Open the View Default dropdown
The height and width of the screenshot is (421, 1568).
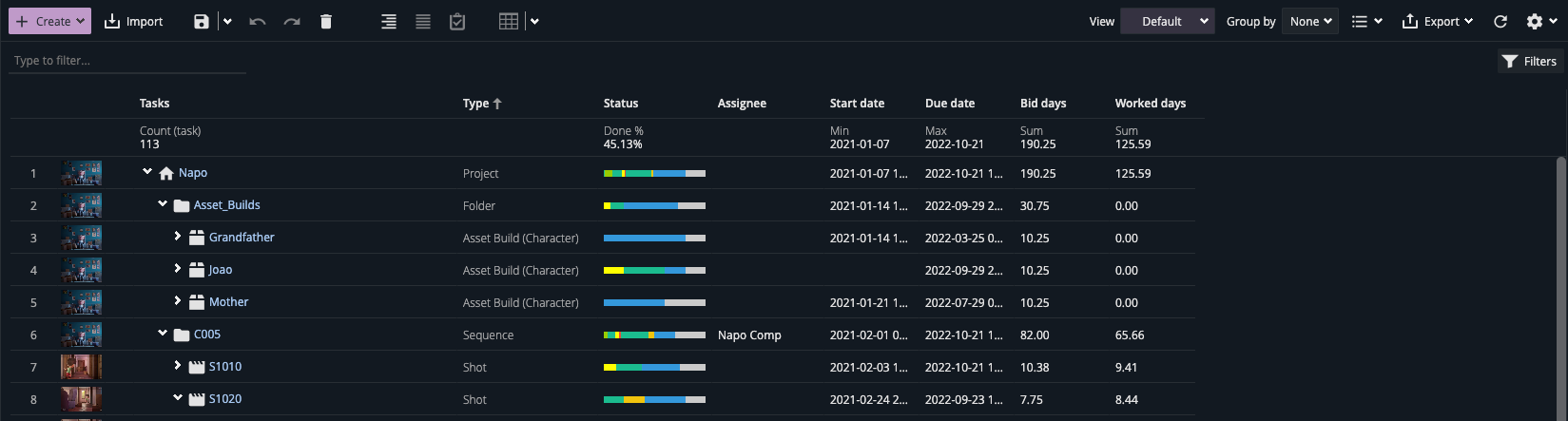pyautogui.click(x=1167, y=21)
